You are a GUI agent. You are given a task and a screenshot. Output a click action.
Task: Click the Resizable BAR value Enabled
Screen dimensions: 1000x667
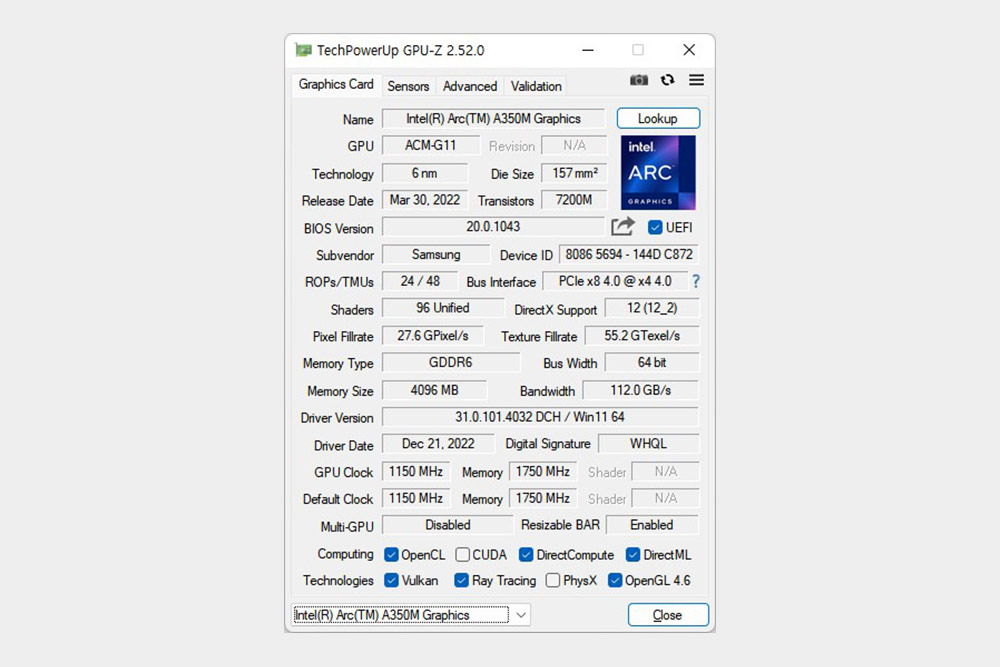point(652,525)
